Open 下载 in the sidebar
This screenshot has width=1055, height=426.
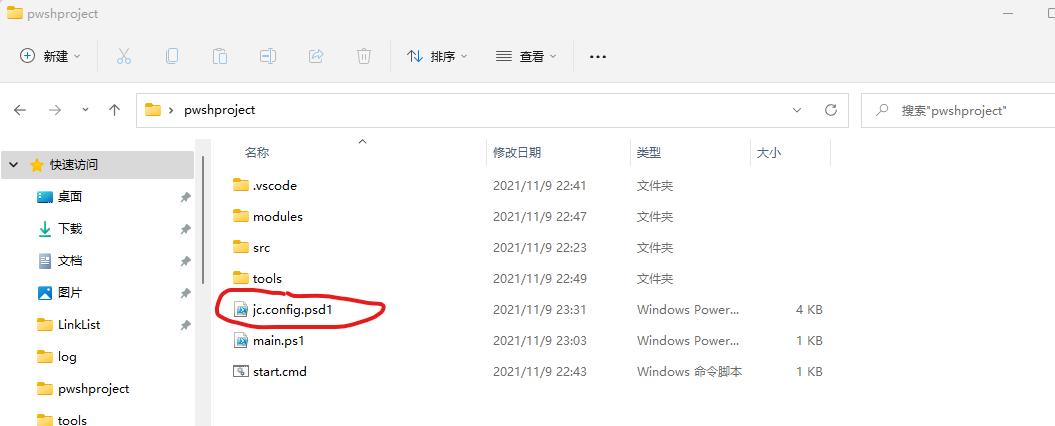(70, 229)
